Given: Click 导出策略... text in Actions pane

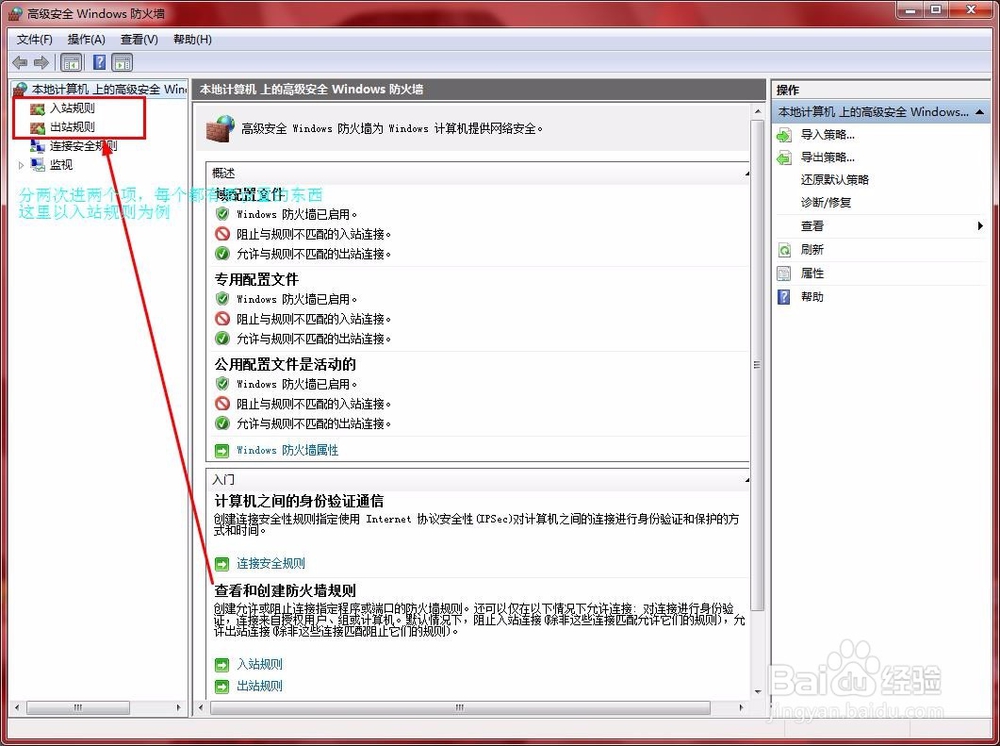Looking at the screenshot, I should pyautogui.click(x=828, y=157).
